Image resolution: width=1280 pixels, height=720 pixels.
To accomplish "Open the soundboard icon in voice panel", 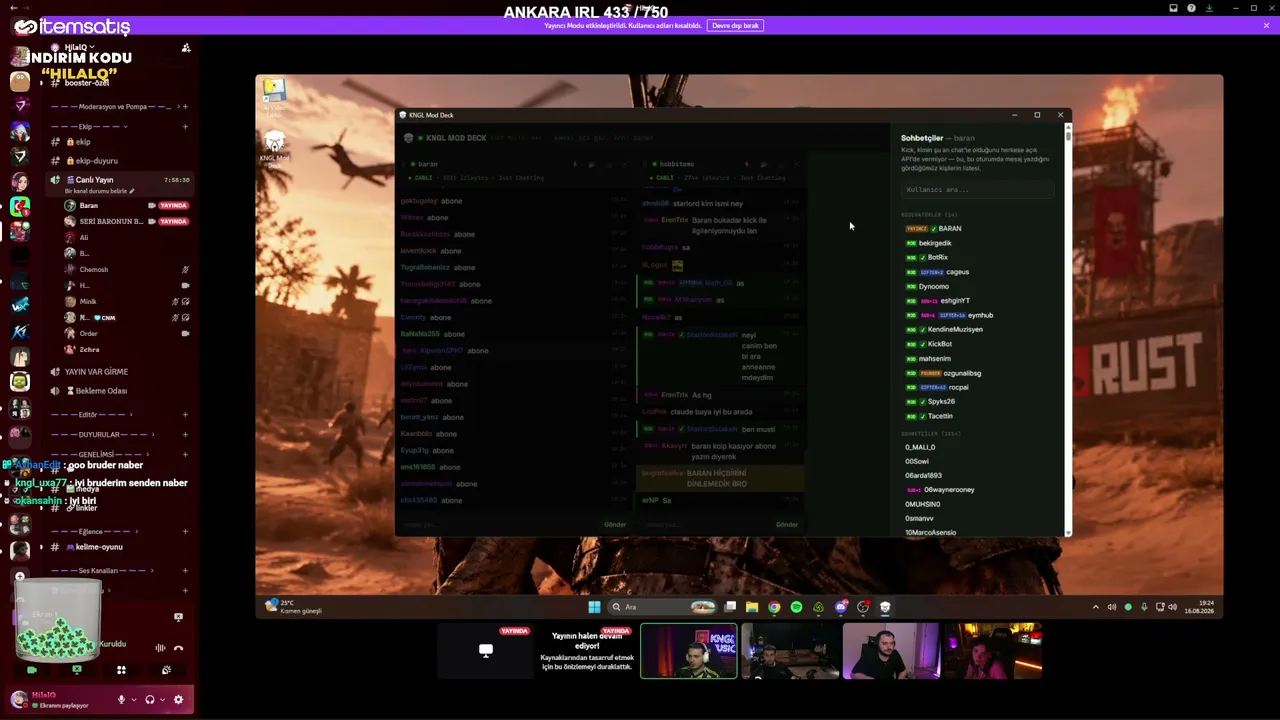I will click(x=166, y=670).
